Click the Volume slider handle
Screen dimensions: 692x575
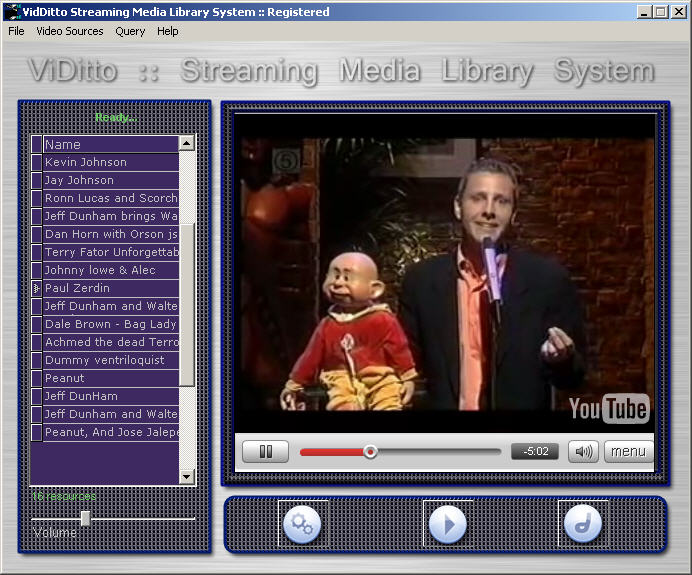(x=86, y=519)
